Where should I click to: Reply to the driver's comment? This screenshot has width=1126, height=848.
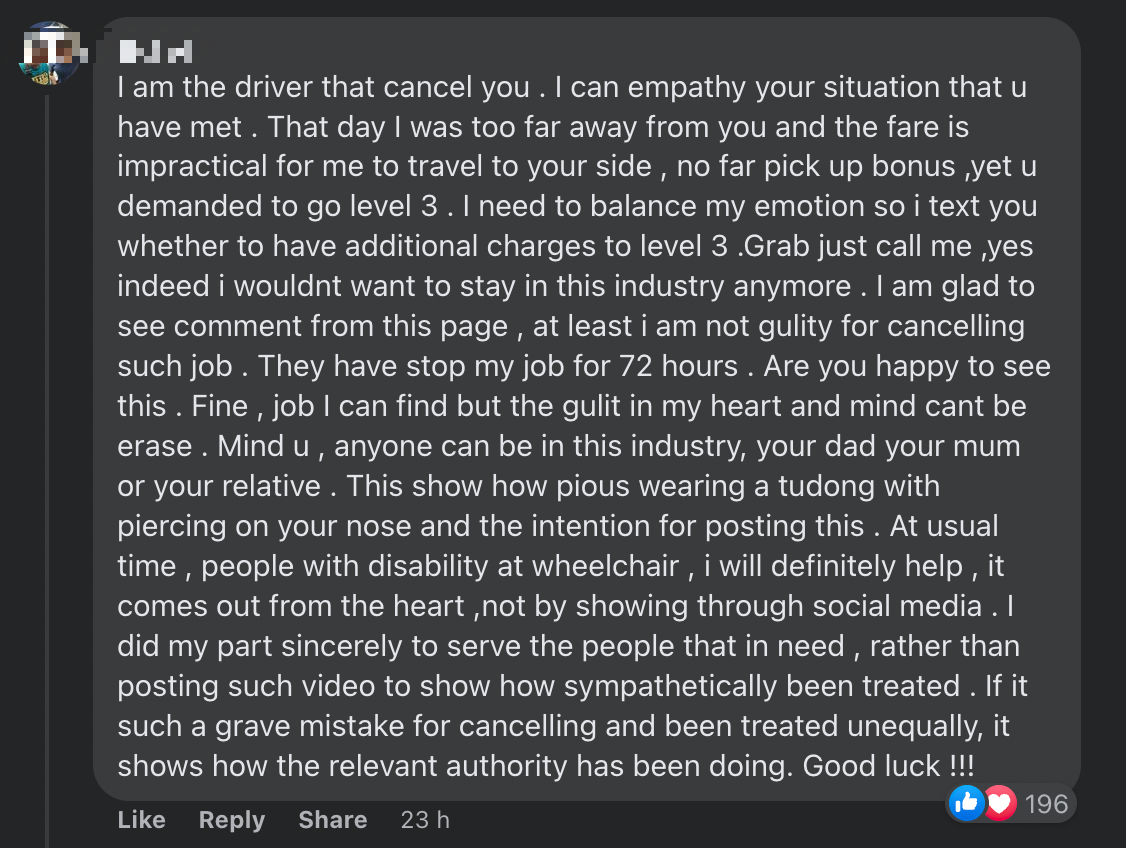point(232,820)
